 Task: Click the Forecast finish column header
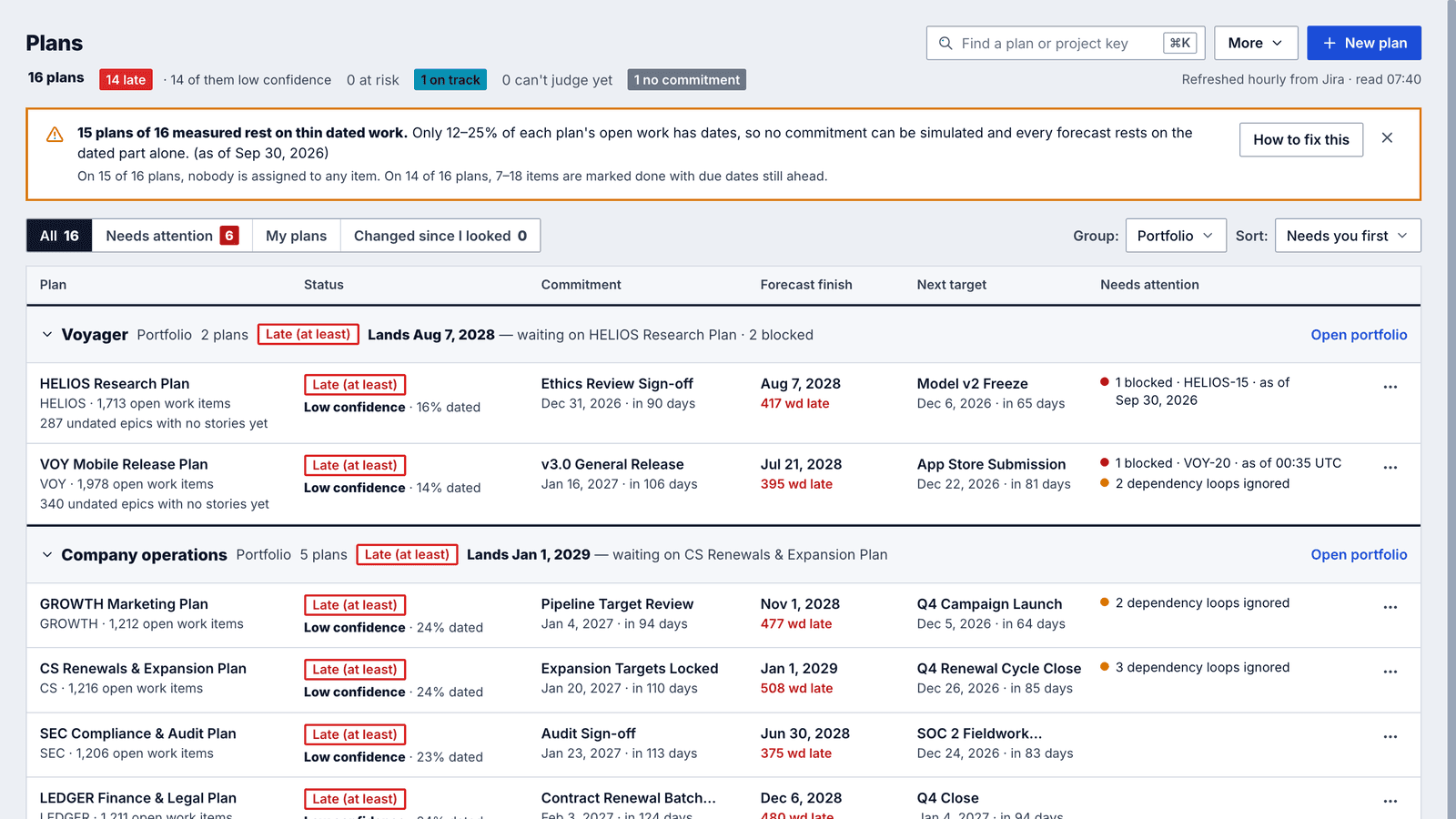tap(806, 285)
